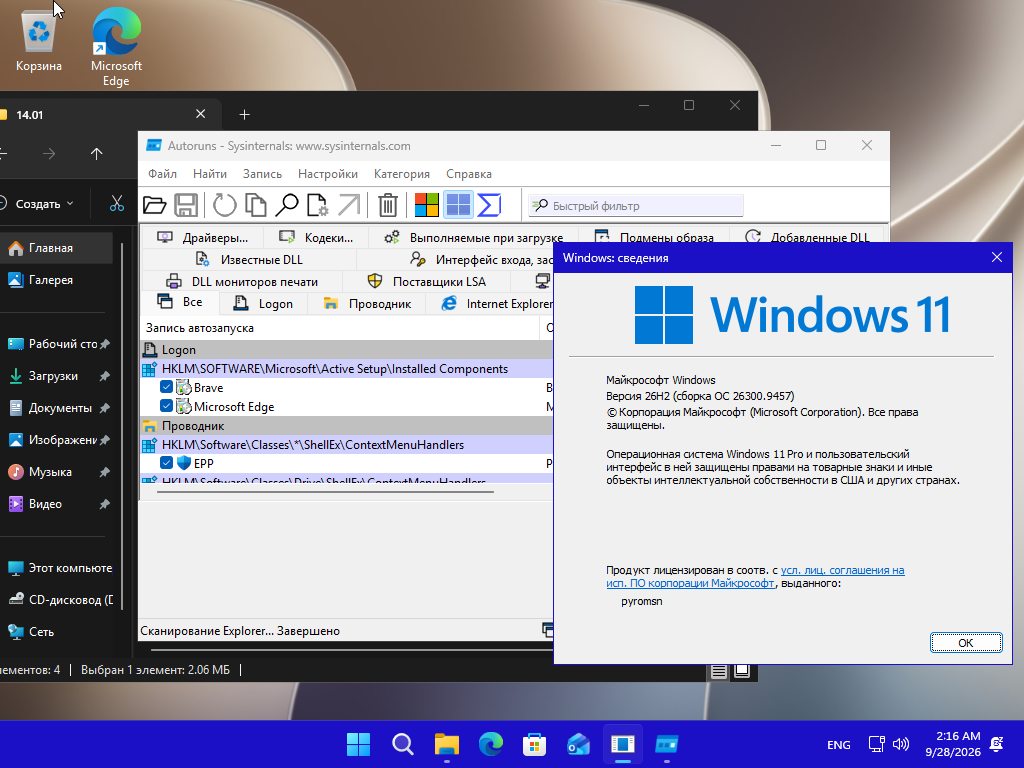Click the ENG language indicator
Viewport: 1024px width, 768px height.
[x=839, y=744]
